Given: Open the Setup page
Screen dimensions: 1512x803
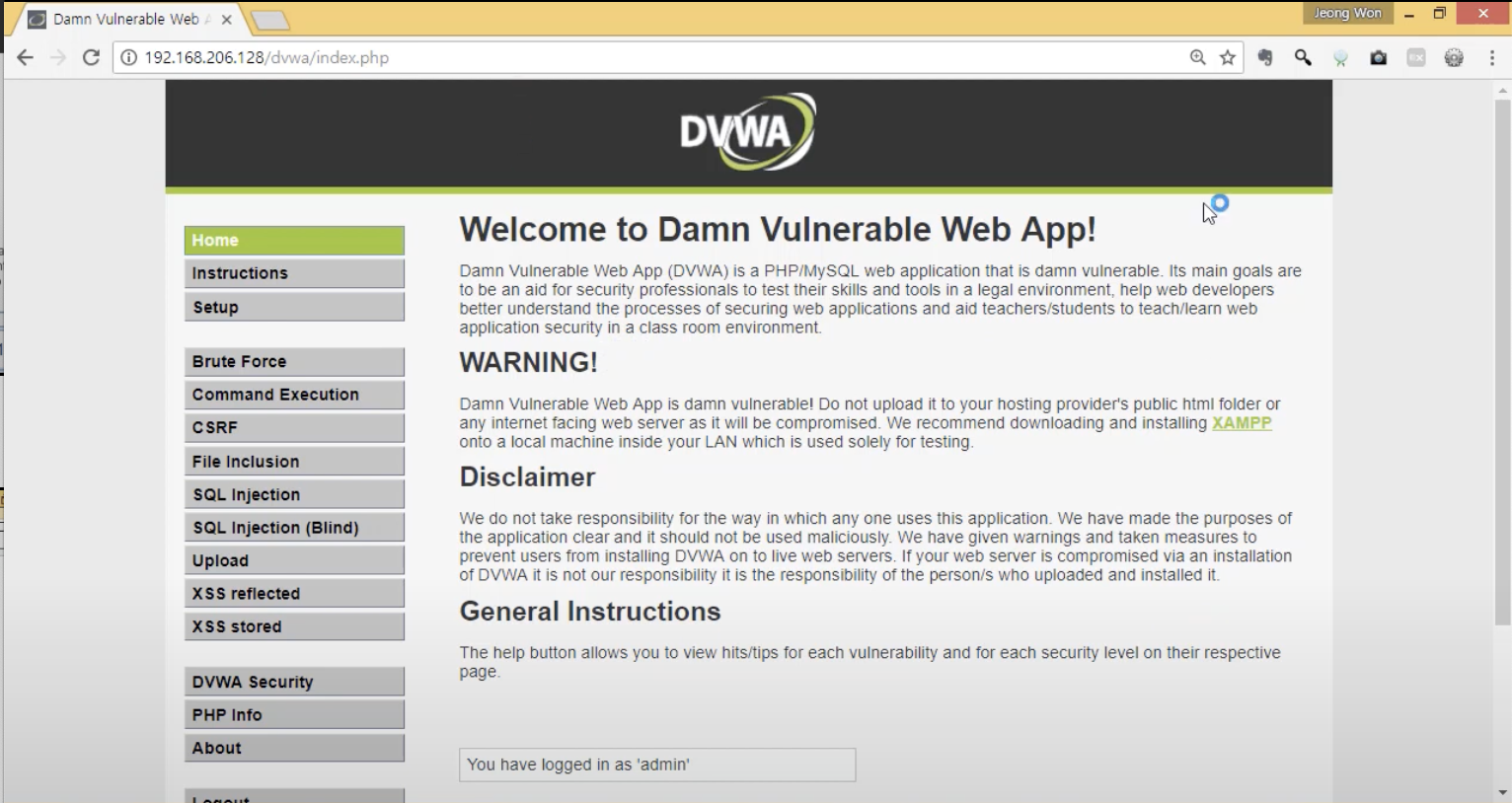Looking at the screenshot, I should pyautogui.click(x=294, y=307).
